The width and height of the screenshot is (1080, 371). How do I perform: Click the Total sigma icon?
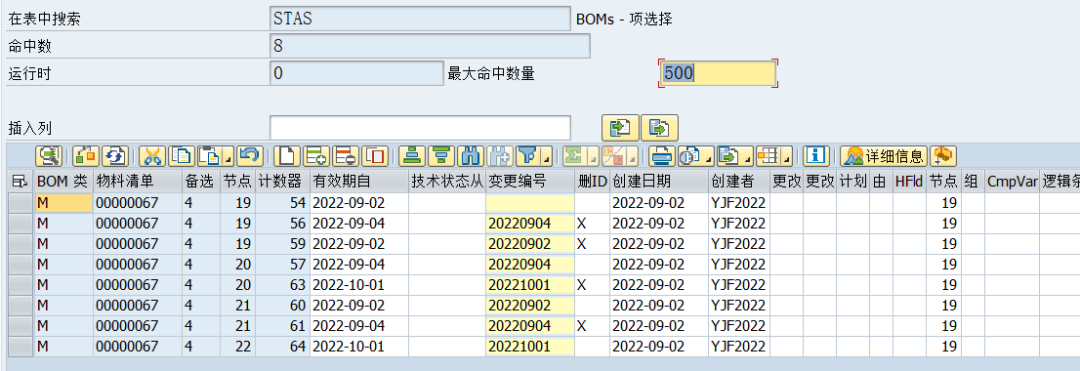[573, 156]
